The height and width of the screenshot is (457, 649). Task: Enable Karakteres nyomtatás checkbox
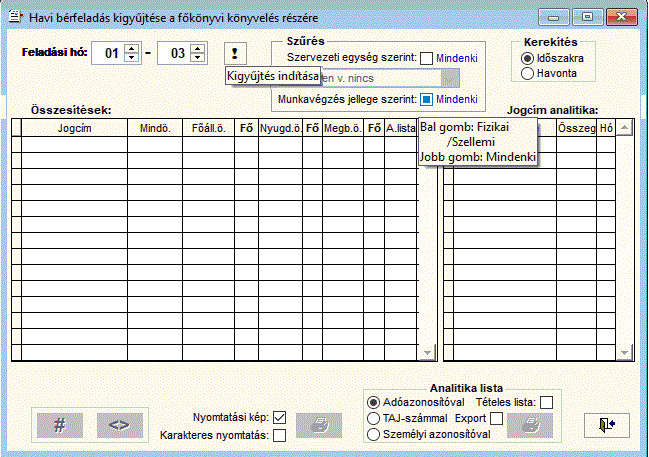(x=280, y=435)
